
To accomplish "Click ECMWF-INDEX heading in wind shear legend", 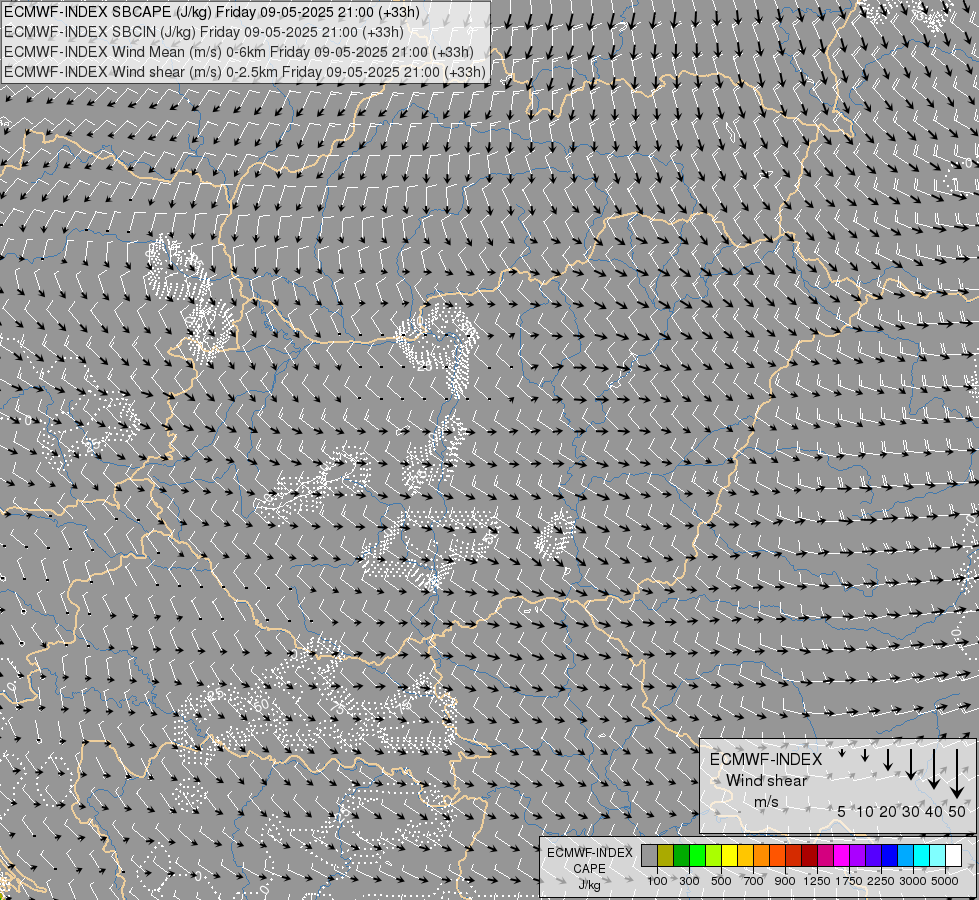I will (x=766, y=759).
